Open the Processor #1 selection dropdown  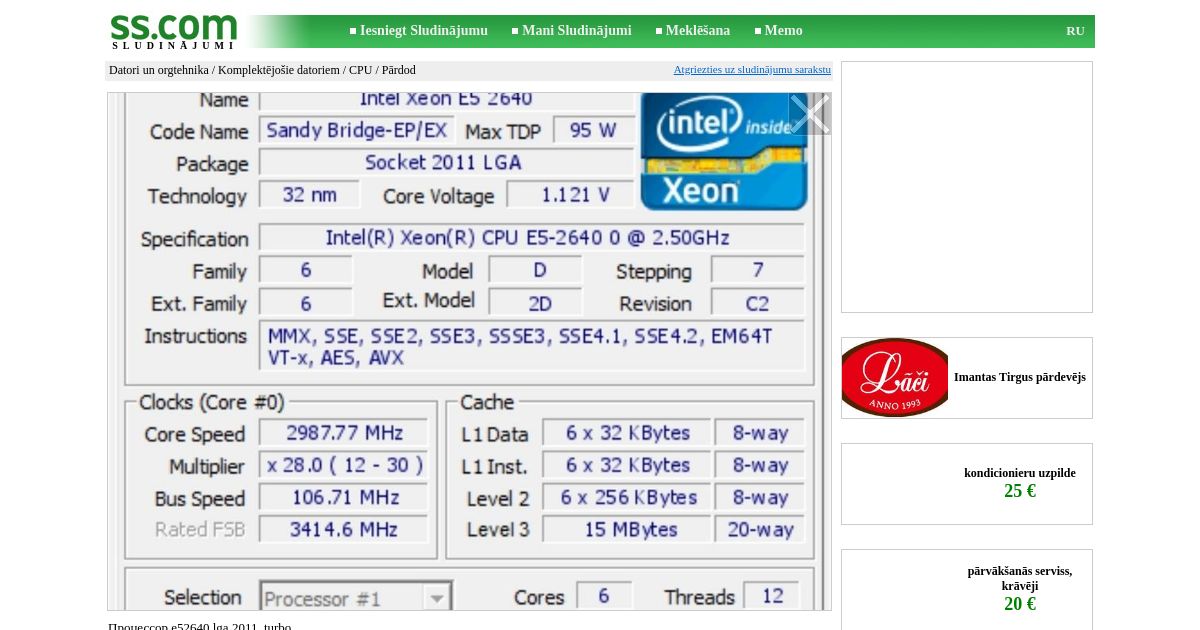coord(356,597)
